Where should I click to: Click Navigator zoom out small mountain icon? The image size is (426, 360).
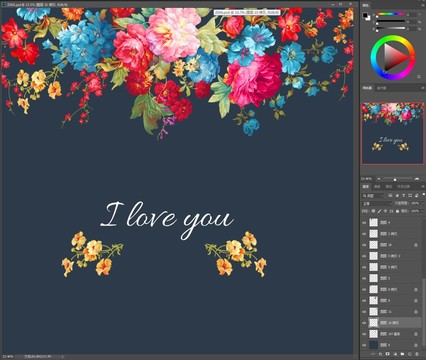(x=379, y=179)
